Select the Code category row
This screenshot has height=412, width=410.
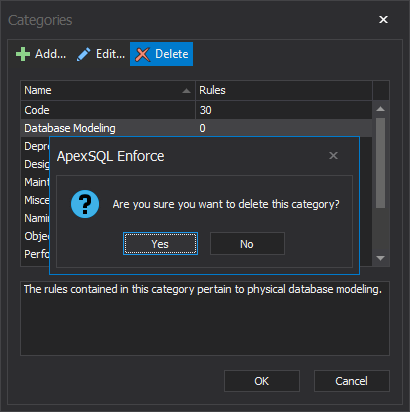[x=196, y=110]
